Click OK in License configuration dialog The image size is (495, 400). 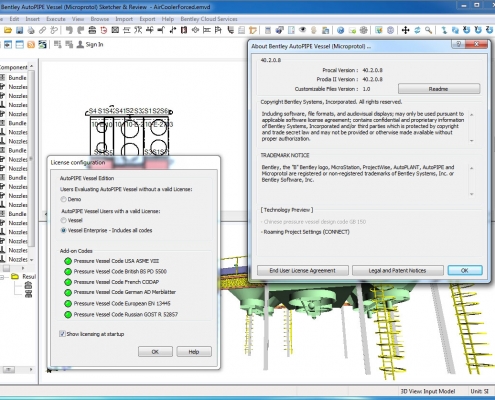(x=155, y=352)
